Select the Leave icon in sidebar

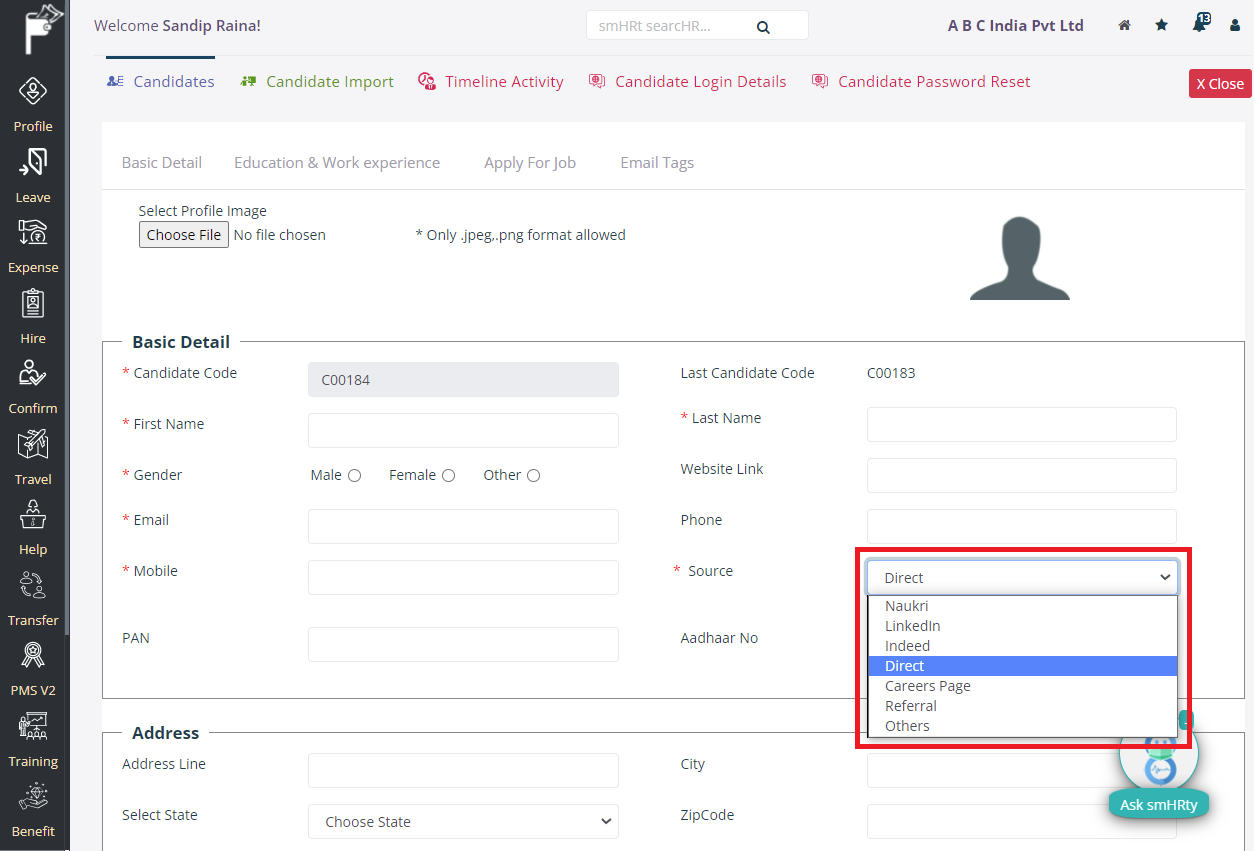(x=33, y=170)
